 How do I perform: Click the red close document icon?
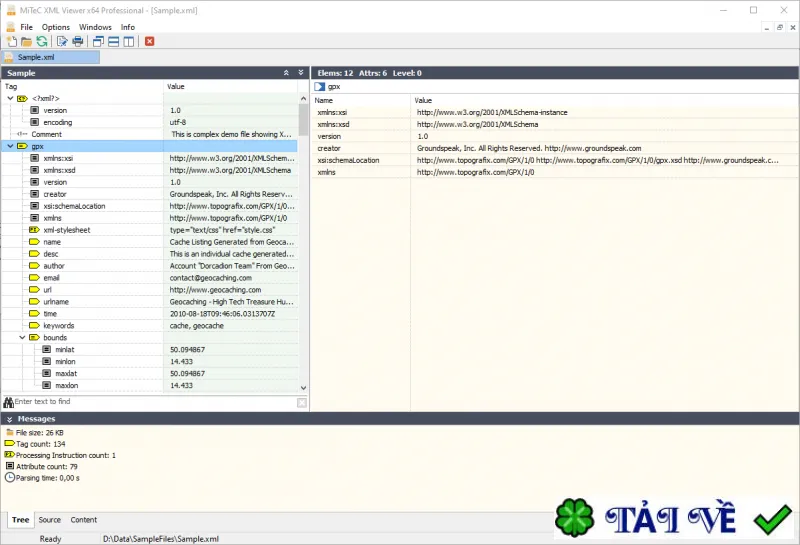point(149,41)
